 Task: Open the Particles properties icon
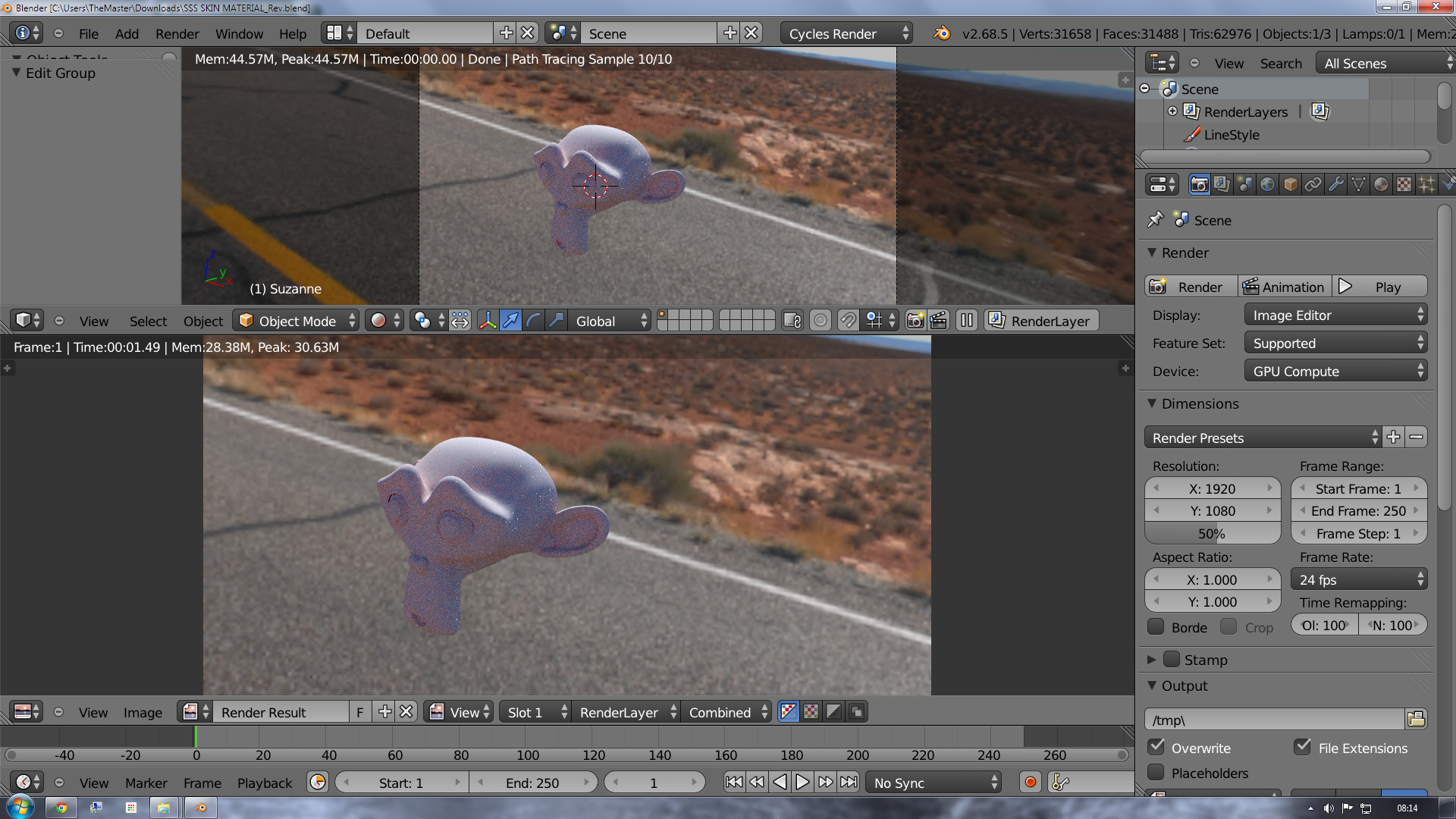coord(1426,184)
